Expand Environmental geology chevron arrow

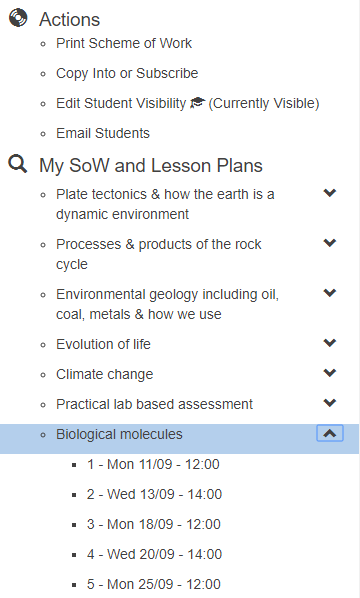coord(329,293)
